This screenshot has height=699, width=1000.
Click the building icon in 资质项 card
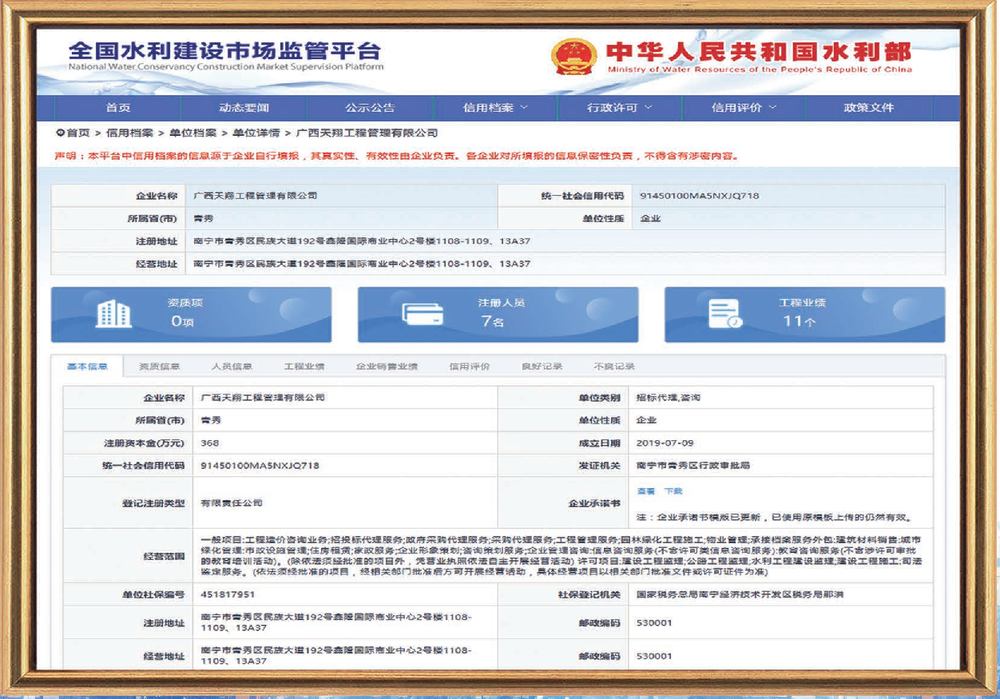(x=114, y=314)
